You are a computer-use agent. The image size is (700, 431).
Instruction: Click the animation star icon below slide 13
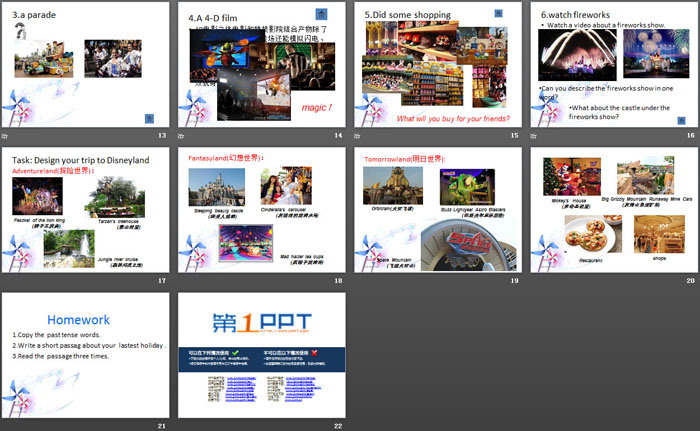[x=6, y=135]
